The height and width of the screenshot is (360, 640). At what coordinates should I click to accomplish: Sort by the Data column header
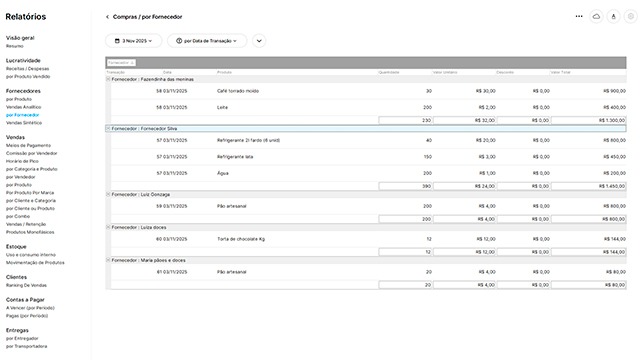[167, 72]
